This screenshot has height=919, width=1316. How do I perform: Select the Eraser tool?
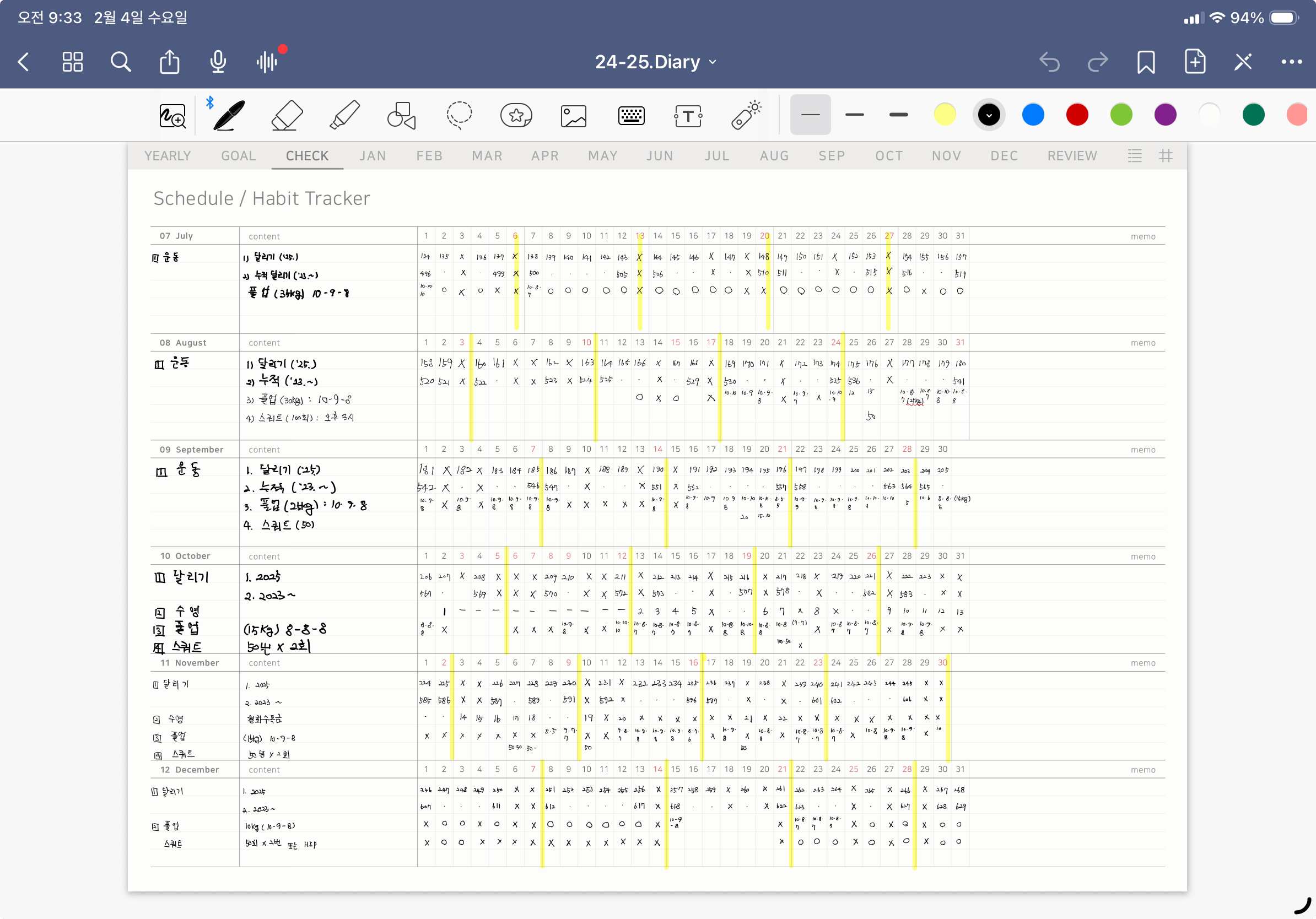[x=287, y=115]
